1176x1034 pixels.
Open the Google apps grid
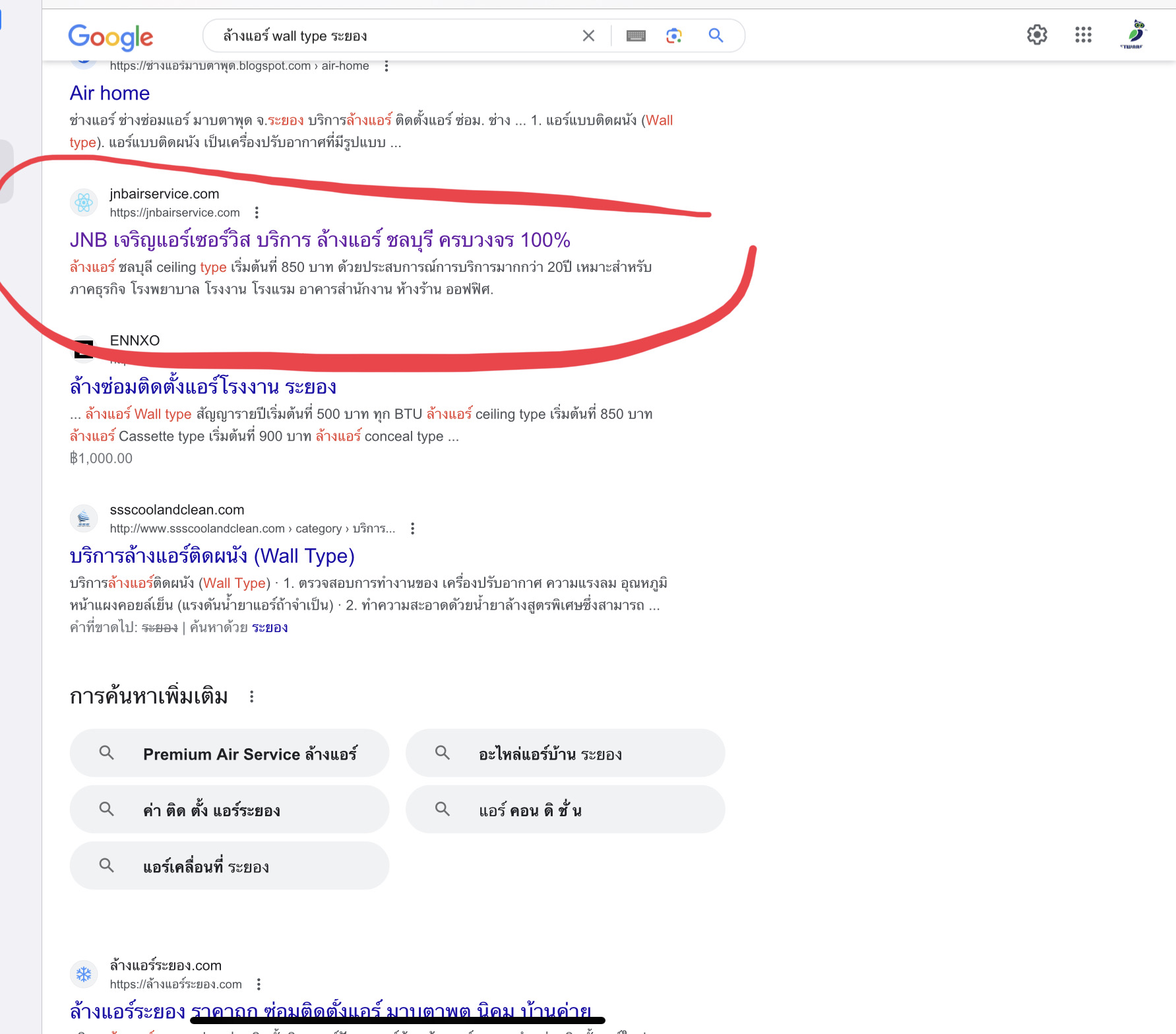[1083, 35]
